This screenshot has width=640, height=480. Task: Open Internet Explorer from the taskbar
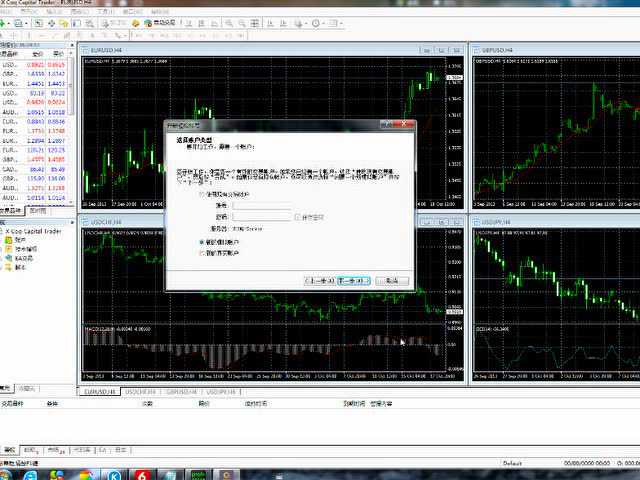pos(31,475)
